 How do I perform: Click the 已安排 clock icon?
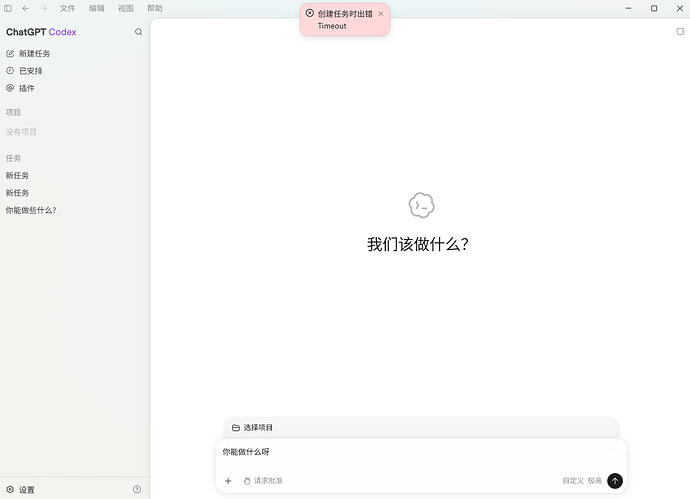(x=10, y=70)
